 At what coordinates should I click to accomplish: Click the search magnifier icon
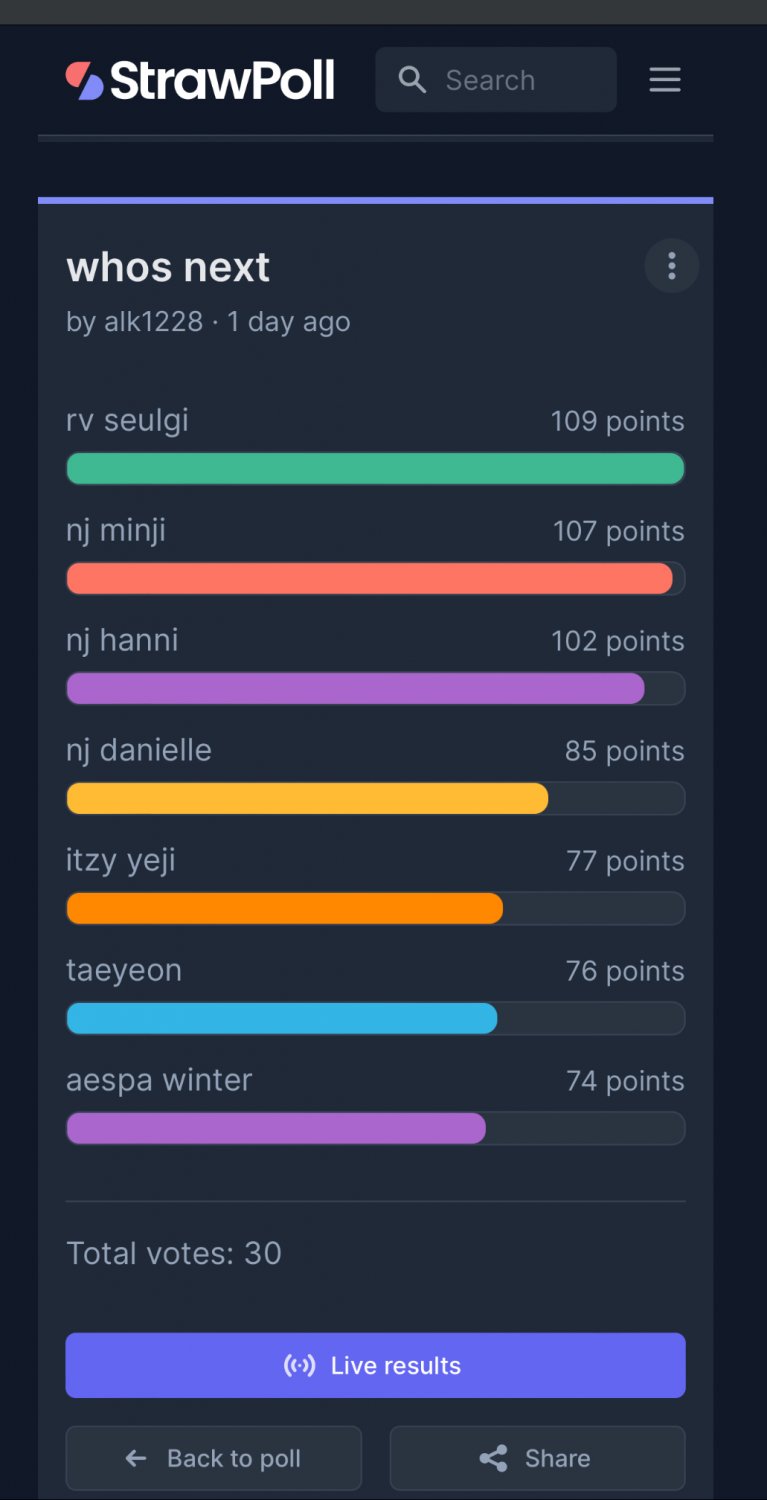coord(412,80)
